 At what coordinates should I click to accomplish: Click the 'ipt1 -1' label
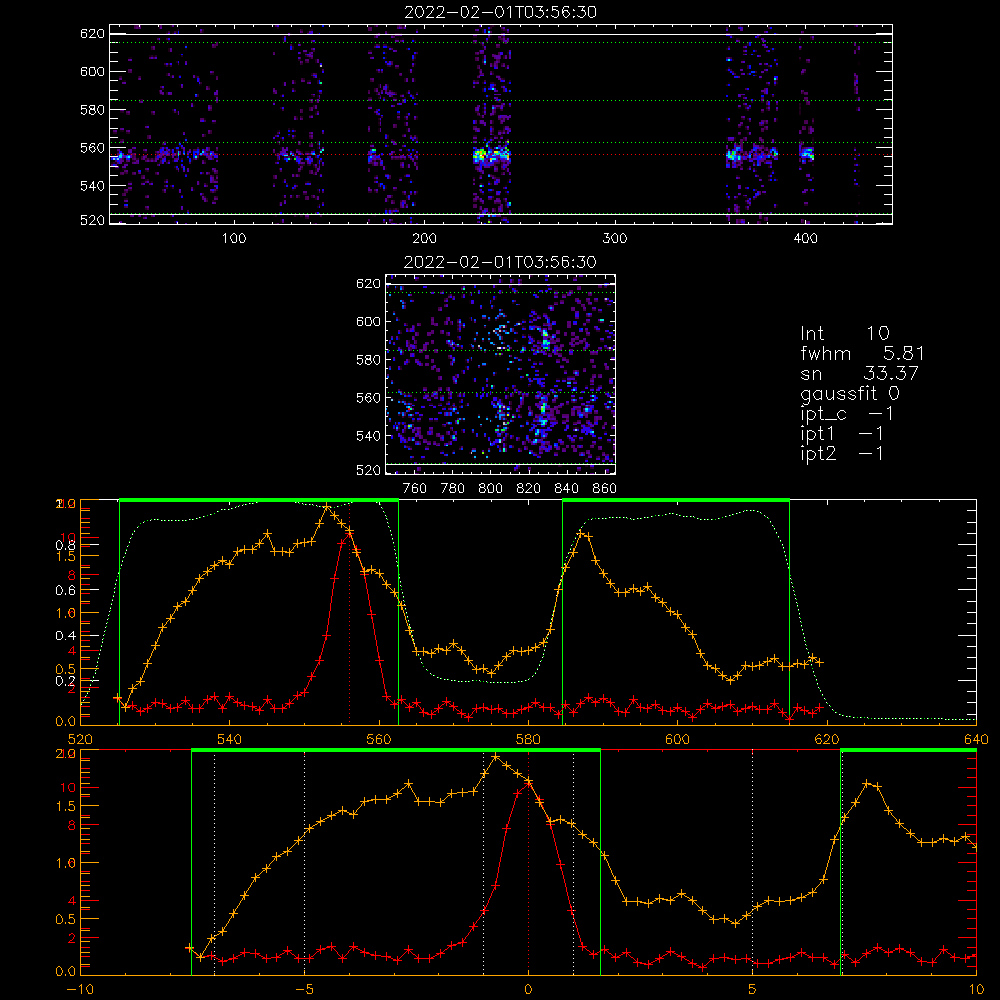(x=842, y=434)
